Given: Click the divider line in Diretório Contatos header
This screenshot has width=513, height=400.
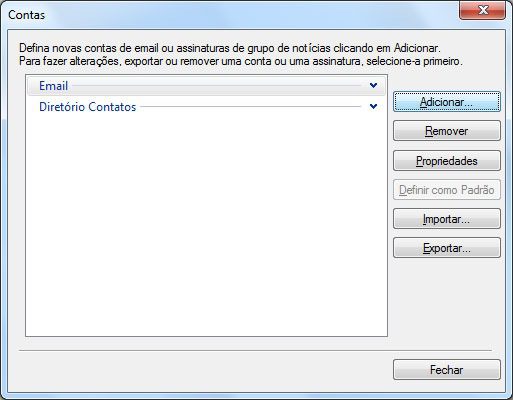Looking at the screenshot, I should pyautogui.click(x=251, y=107).
